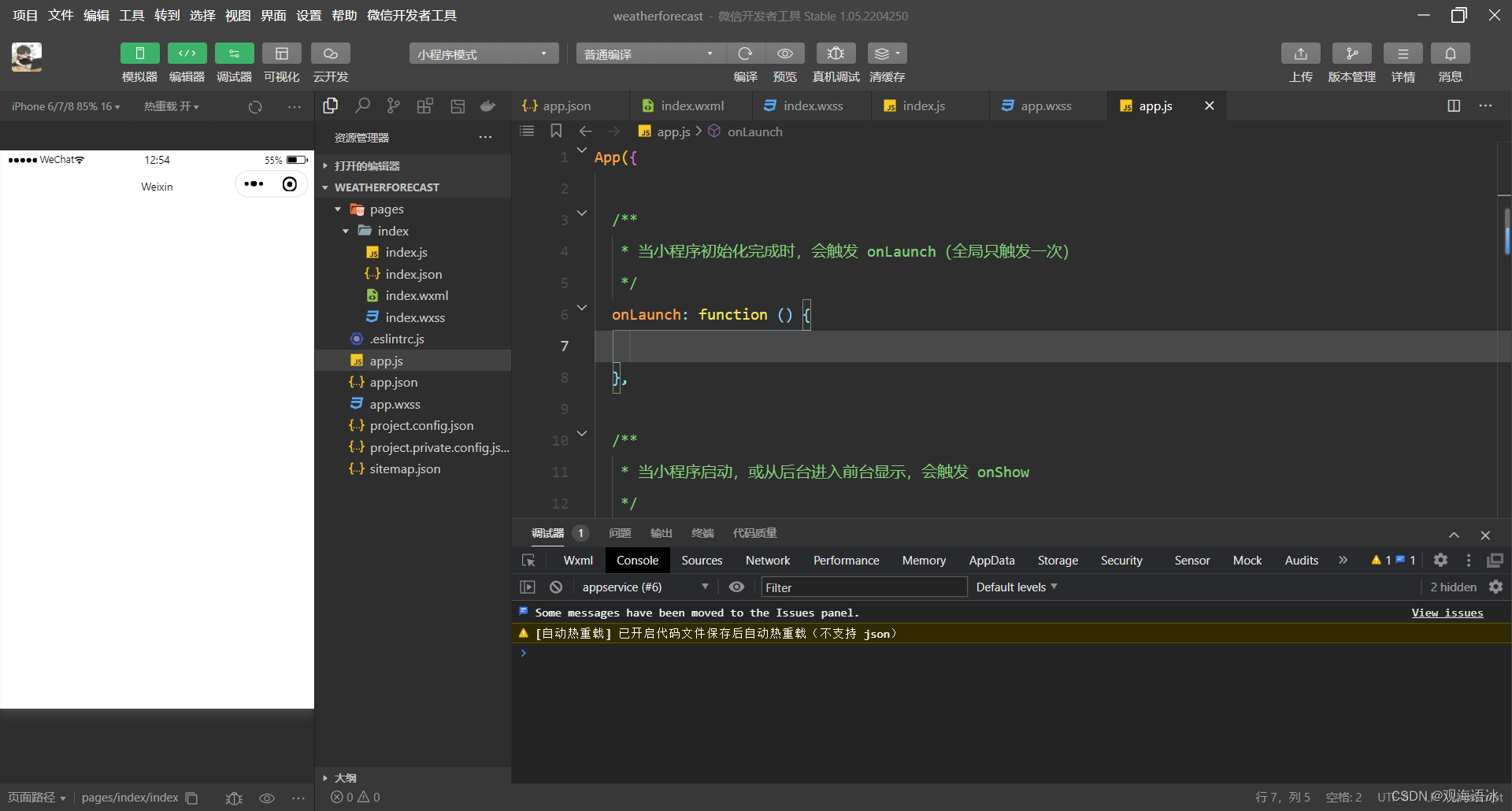Screen dimensions: 1512x811
Task: Fold the onLaunch function at line 6
Action: tap(582, 307)
